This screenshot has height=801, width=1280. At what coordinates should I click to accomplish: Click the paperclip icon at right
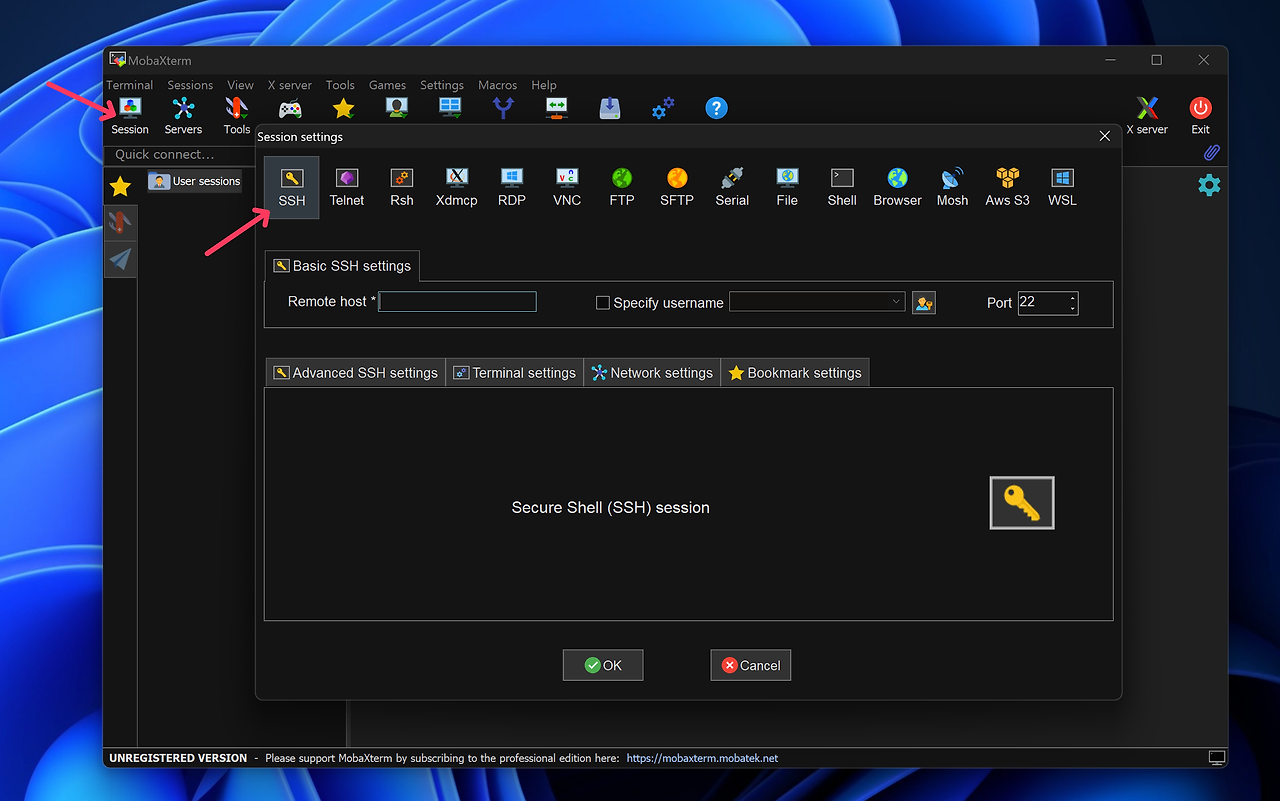click(x=1211, y=153)
